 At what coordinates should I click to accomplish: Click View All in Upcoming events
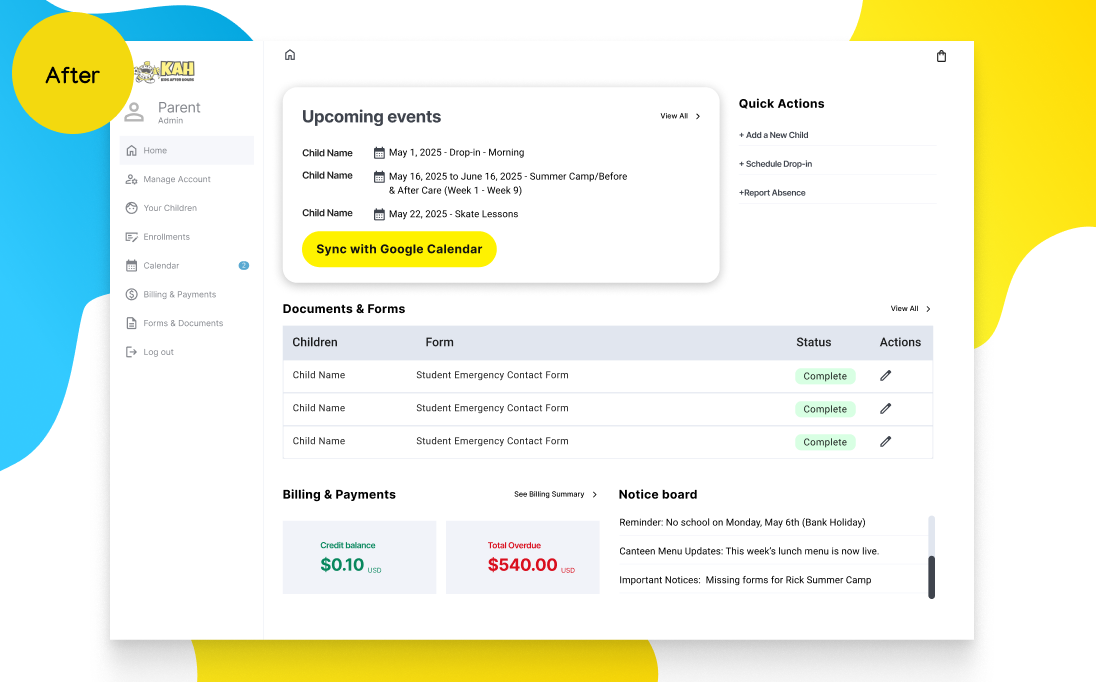click(674, 116)
